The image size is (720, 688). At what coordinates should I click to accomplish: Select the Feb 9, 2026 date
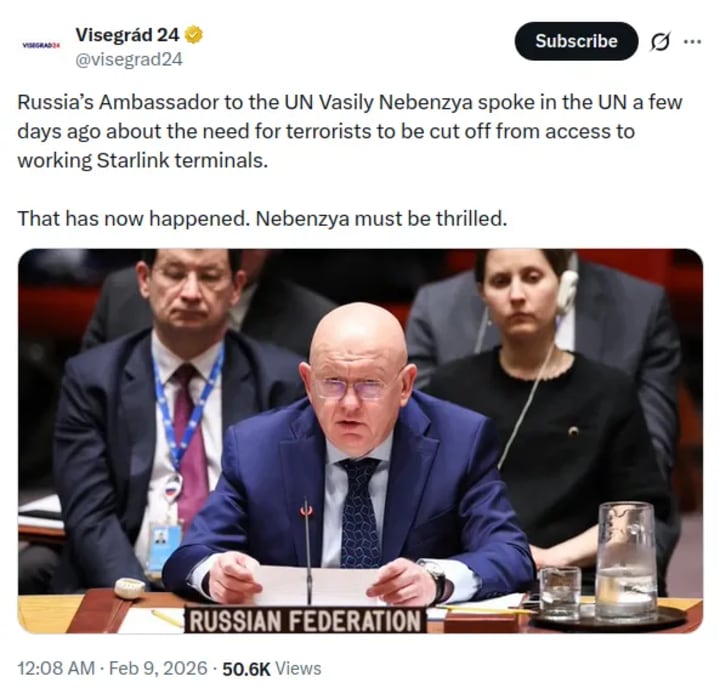pyautogui.click(x=158, y=668)
